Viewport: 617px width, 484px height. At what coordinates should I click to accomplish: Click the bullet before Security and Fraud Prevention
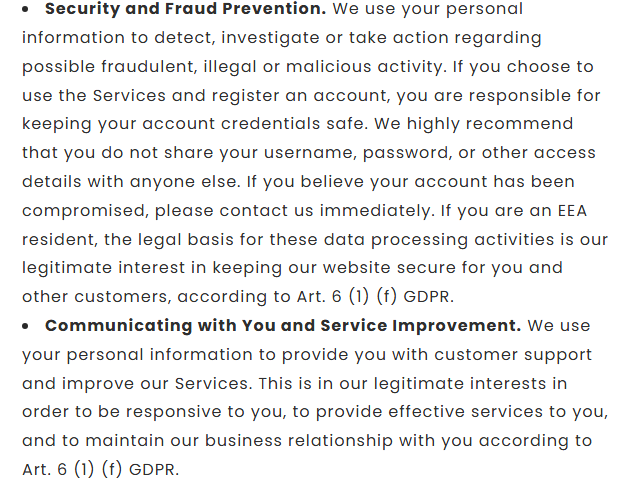[28, 10]
